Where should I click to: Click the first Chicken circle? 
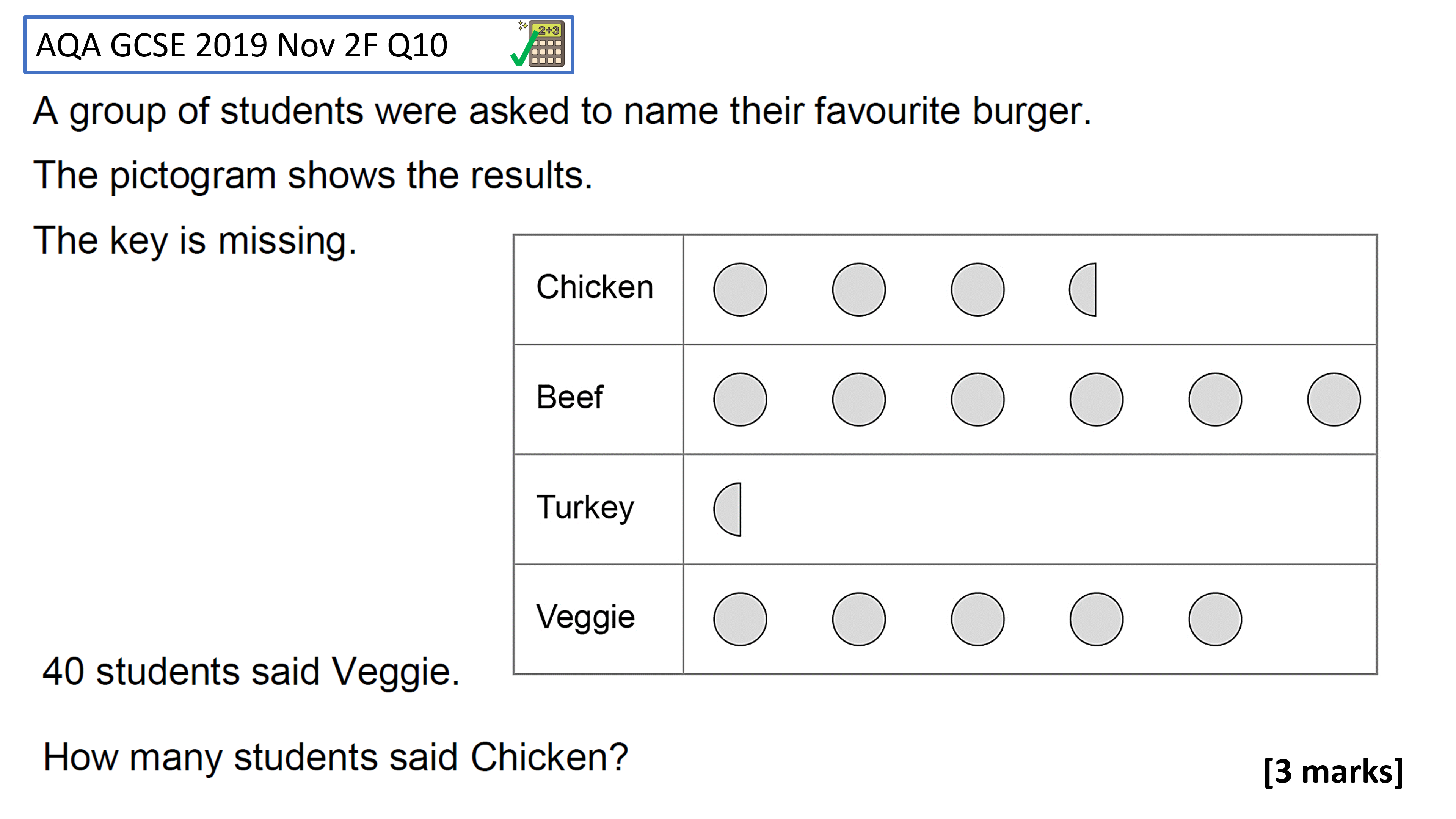(x=740, y=289)
